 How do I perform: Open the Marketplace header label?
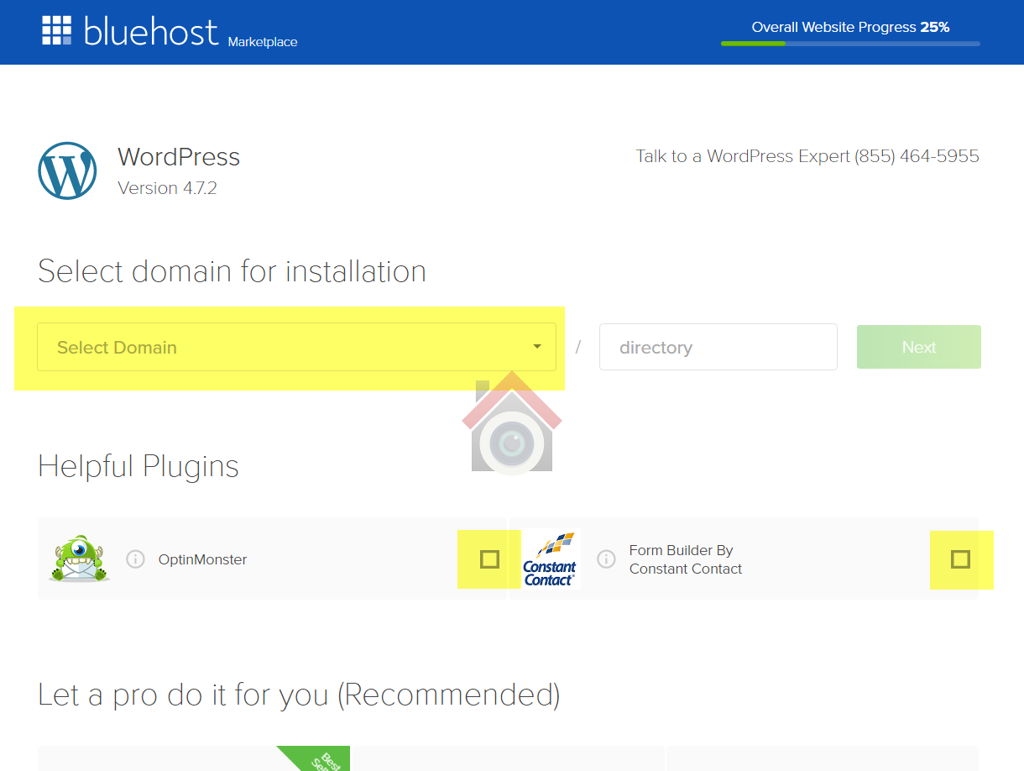coord(262,42)
